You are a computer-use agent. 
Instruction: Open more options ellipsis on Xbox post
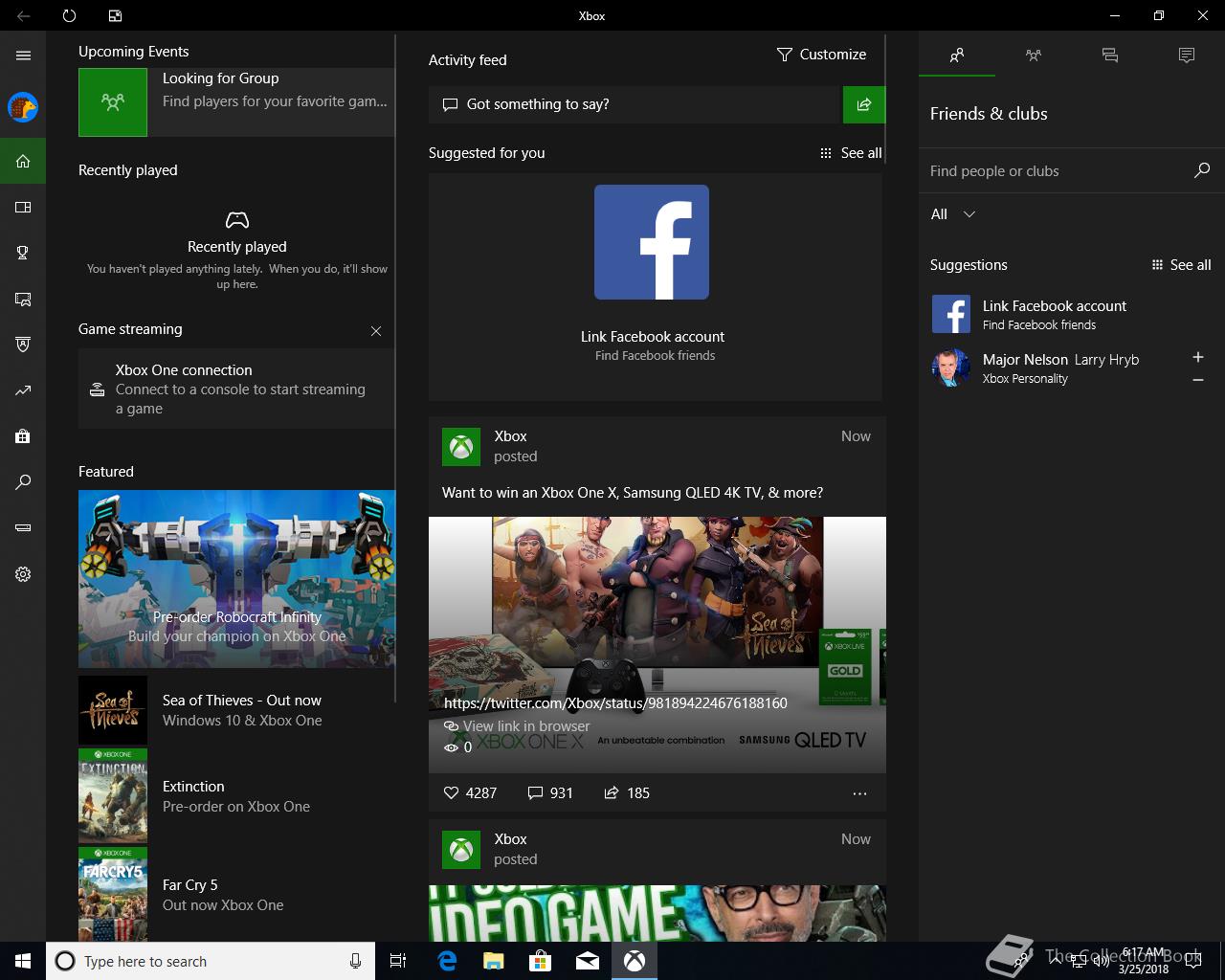point(859,793)
